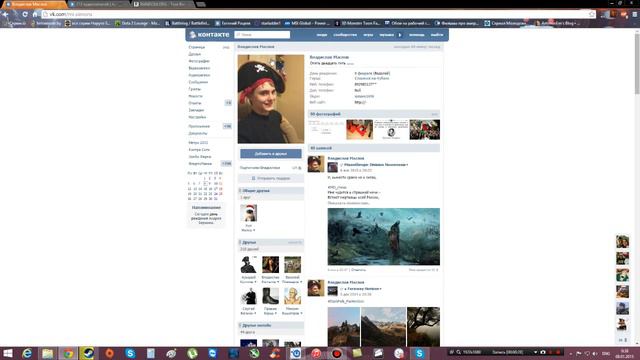640x360 pixels.
Task: Switch to the third browser tab
Action: [162, 4]
